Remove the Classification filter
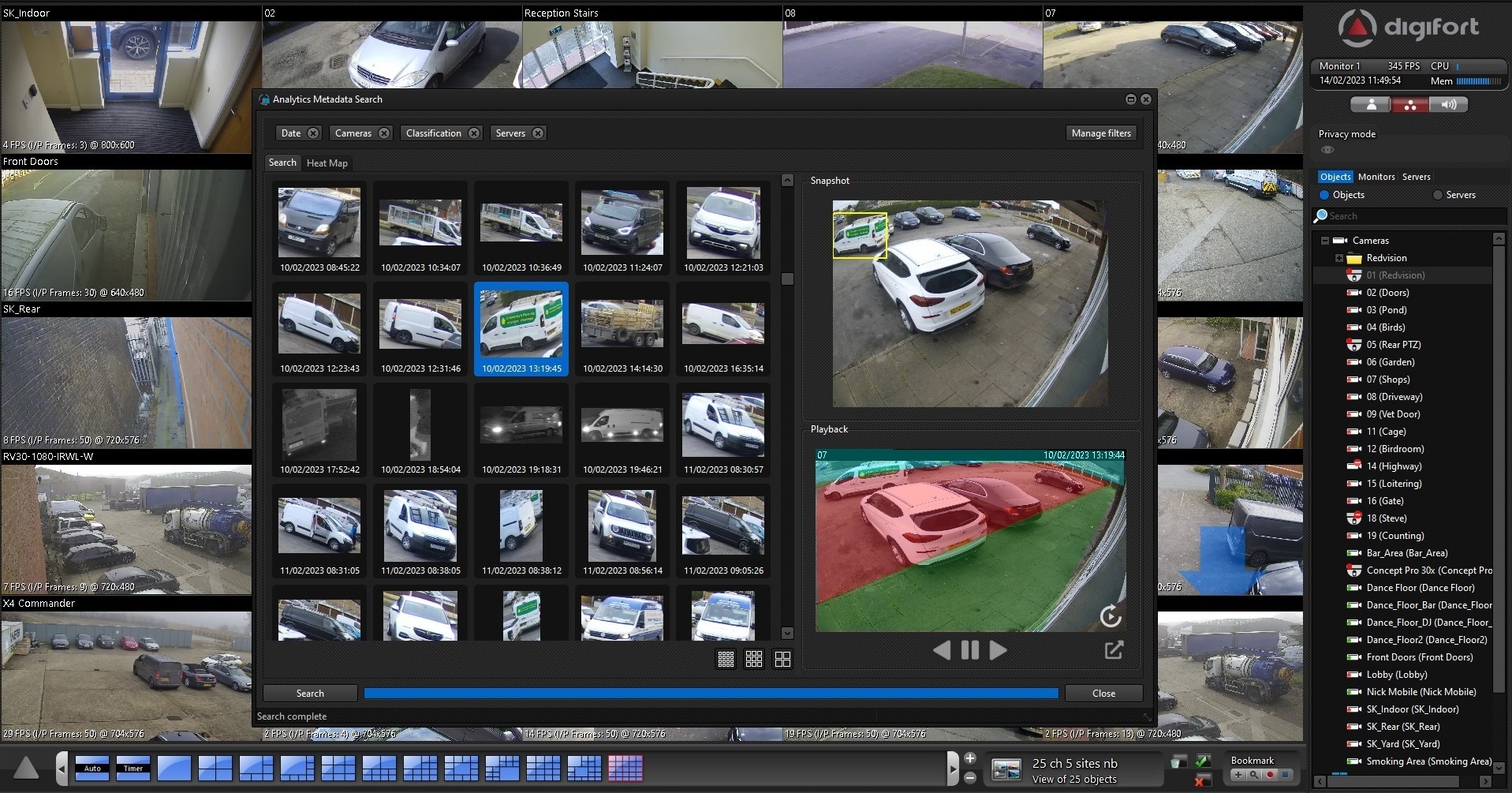The image size is (1512, 793). click(474, 133)
